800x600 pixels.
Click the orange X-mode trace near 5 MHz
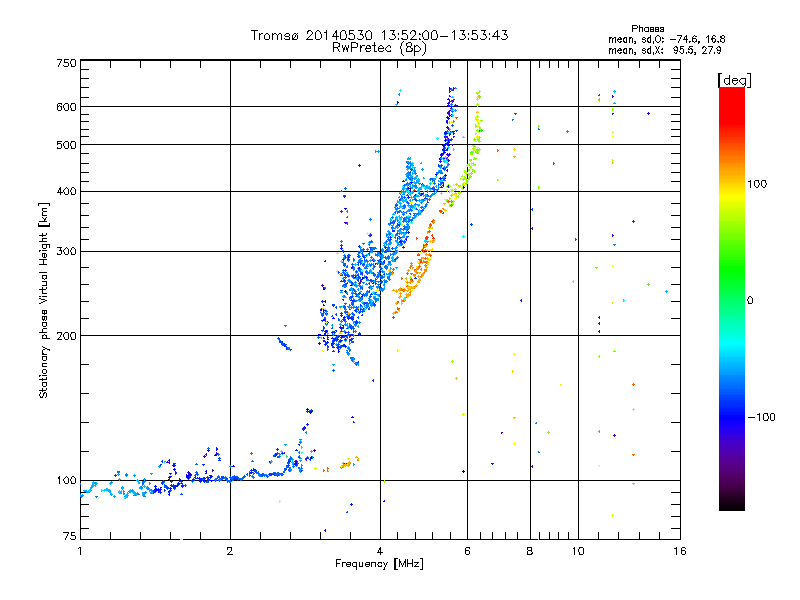[x=414, y=270]
